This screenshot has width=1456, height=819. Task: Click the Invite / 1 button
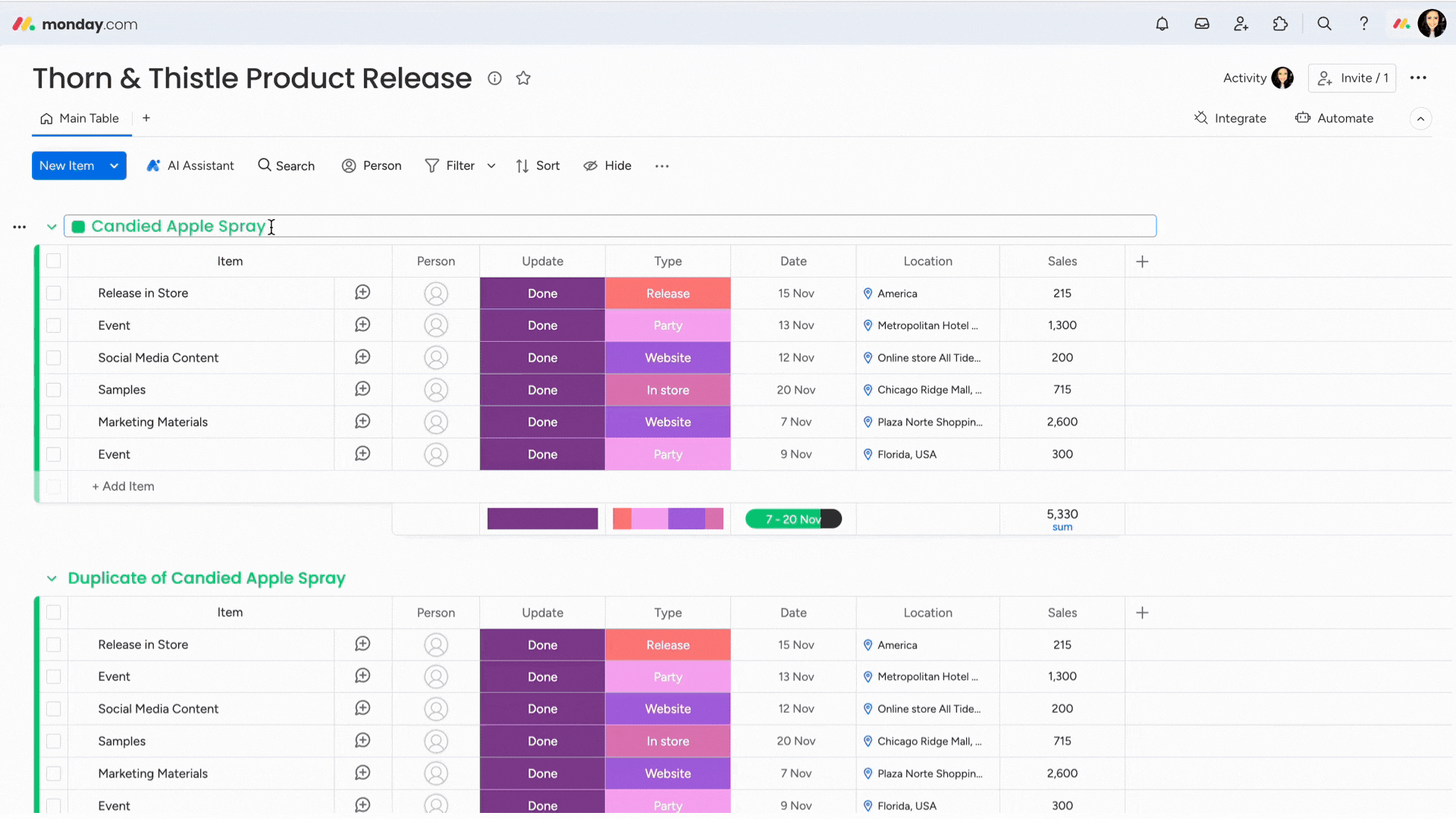[1352, 78]
